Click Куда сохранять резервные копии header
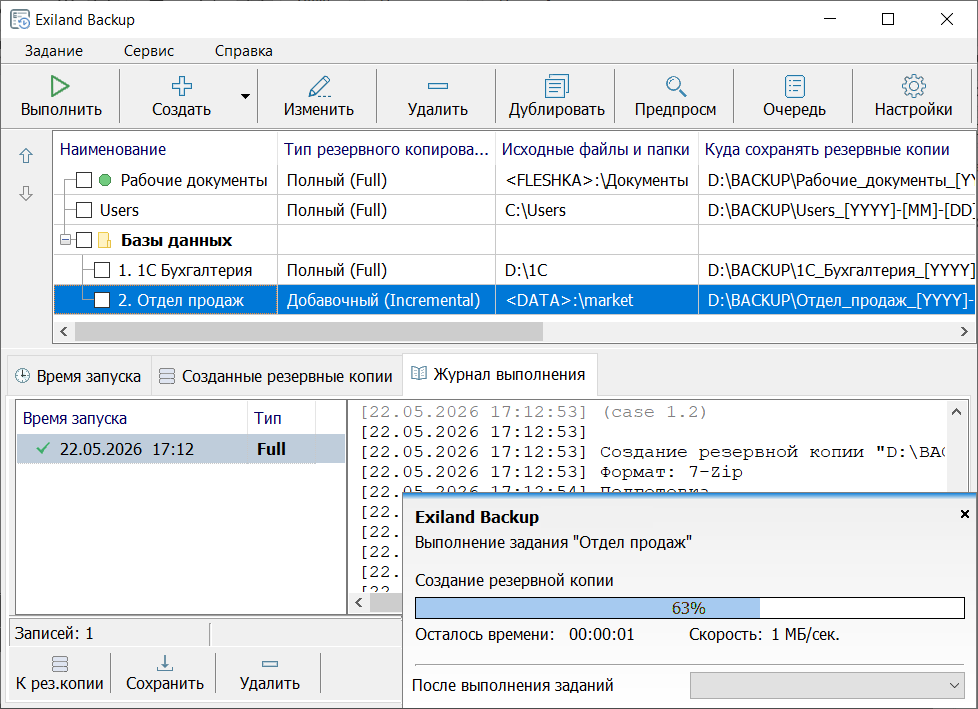 coord(837,149)
